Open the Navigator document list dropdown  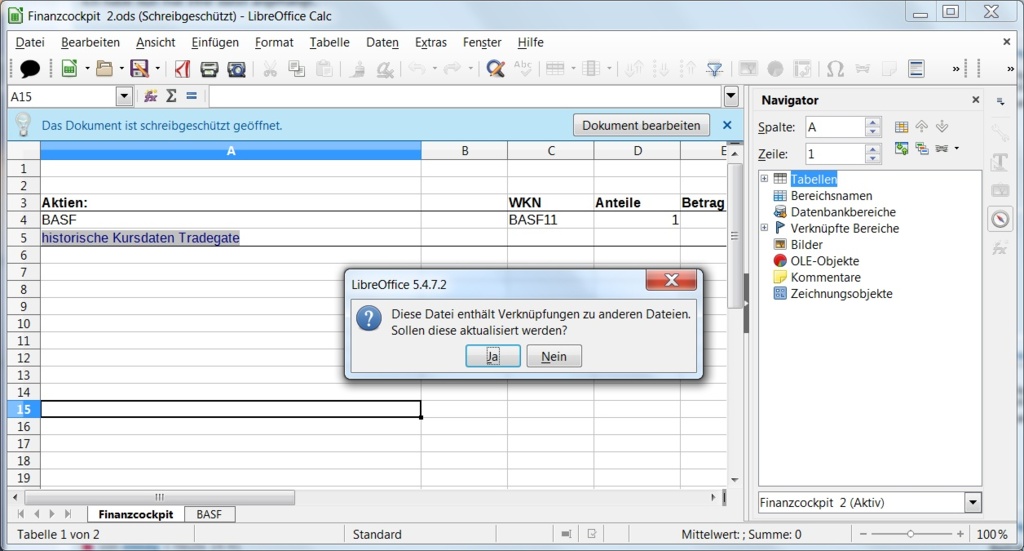(x=972, y=502)
